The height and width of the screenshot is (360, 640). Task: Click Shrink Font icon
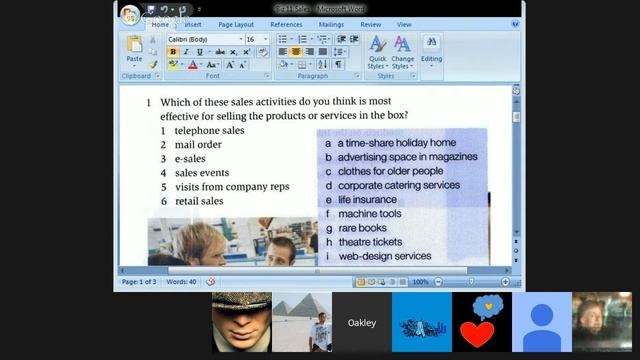coord(243,64)
